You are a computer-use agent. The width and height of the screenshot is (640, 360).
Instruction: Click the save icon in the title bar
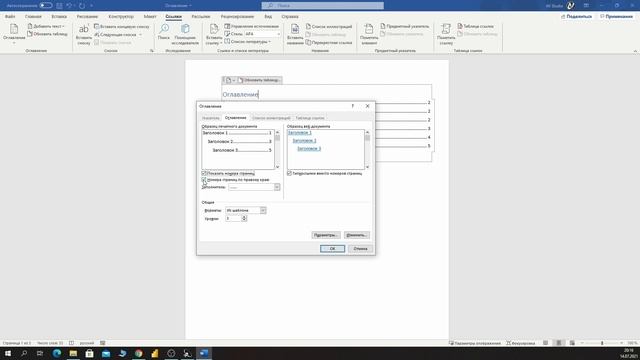pyautogui.click(x=60, y=6)
